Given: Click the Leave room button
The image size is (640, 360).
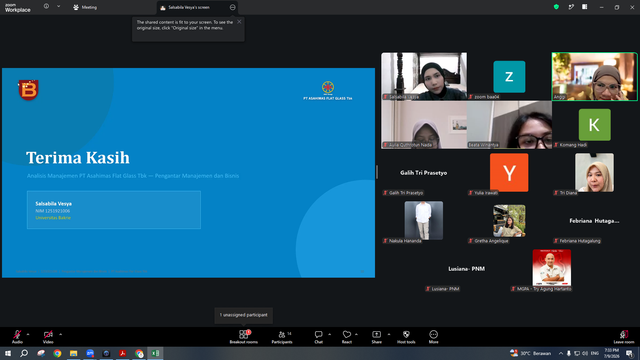Looking at the screenshot, I should pyautogui.click(x=624, y=337).
